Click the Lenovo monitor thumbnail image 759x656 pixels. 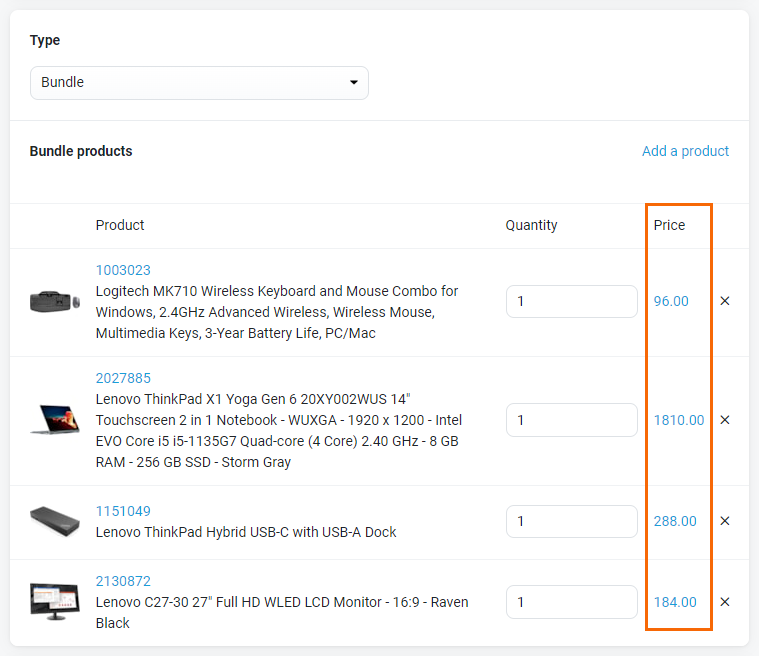click(x=55, y=602)
